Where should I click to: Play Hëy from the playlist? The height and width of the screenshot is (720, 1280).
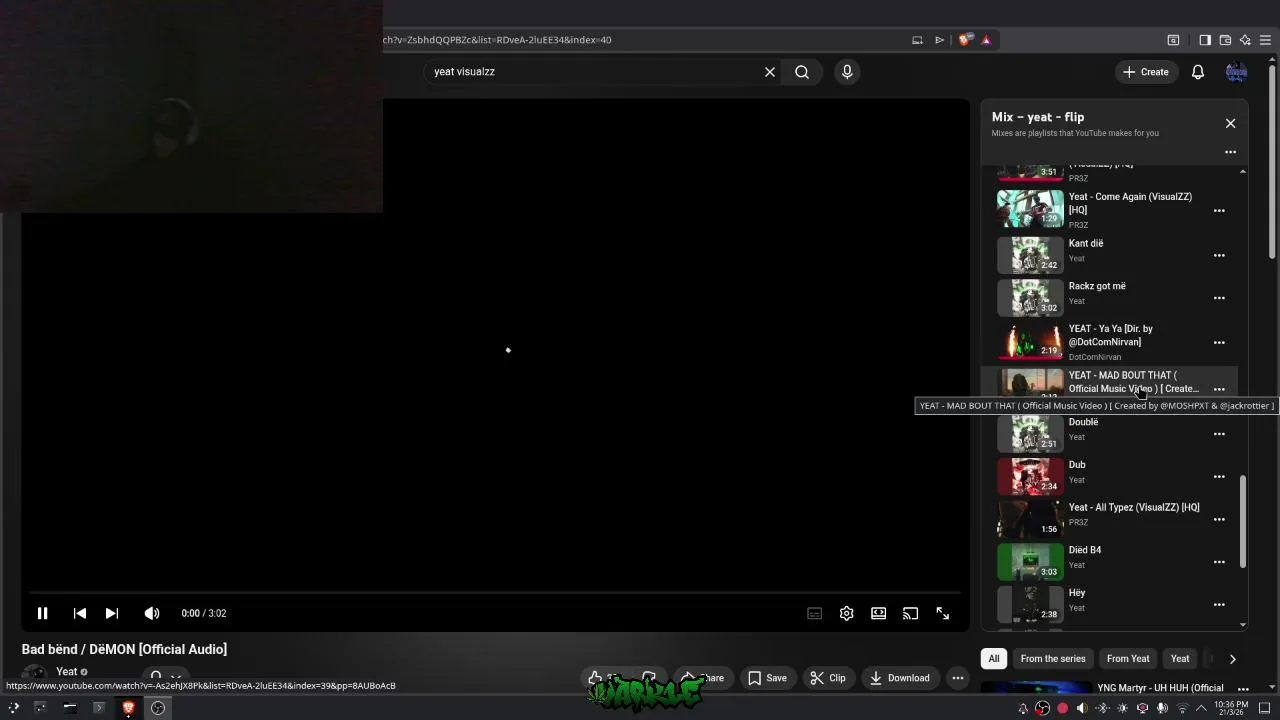coord(1030,604)
